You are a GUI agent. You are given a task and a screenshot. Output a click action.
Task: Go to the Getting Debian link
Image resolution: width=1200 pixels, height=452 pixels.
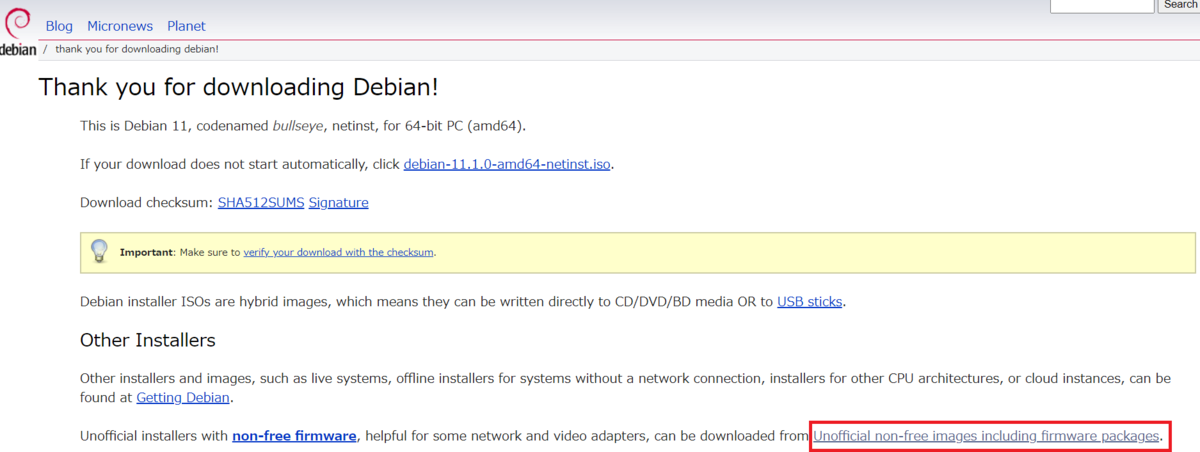(184, 397)
